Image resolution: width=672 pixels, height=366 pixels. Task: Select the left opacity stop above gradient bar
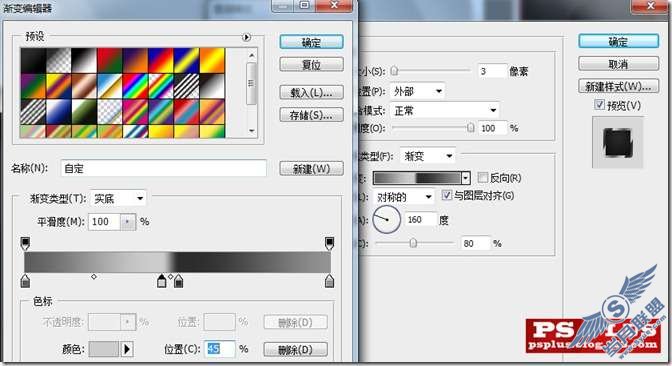[x=25, y=243]
